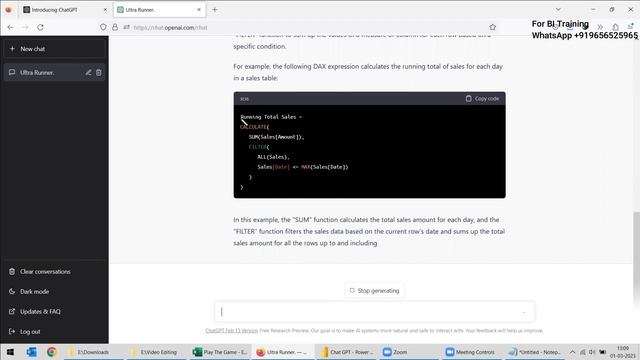This screenshot has height=360, width=640.
Task: Click the network tray icon
Action: (582, 352)
